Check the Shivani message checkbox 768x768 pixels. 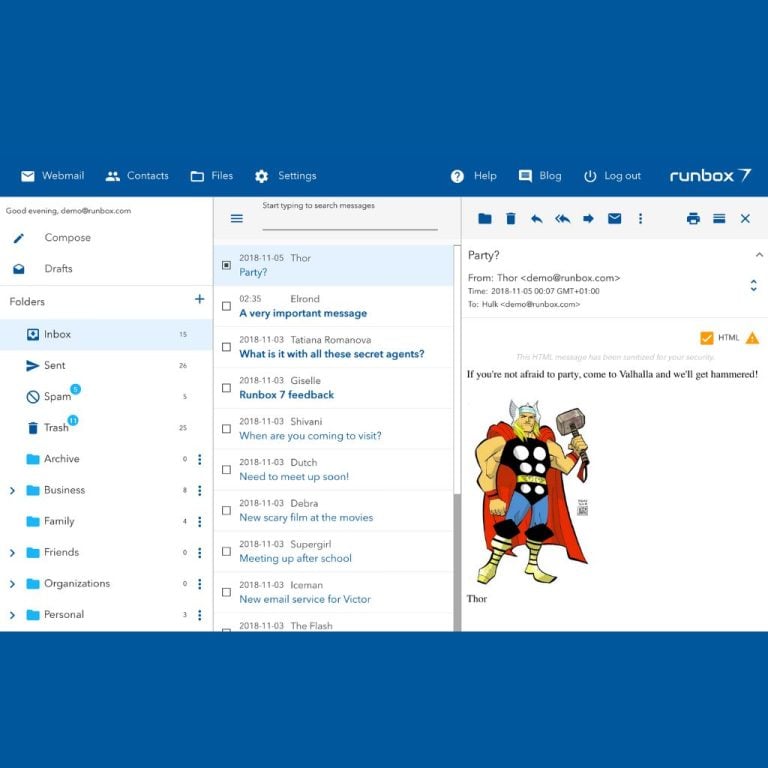click(x=226, y=429)
